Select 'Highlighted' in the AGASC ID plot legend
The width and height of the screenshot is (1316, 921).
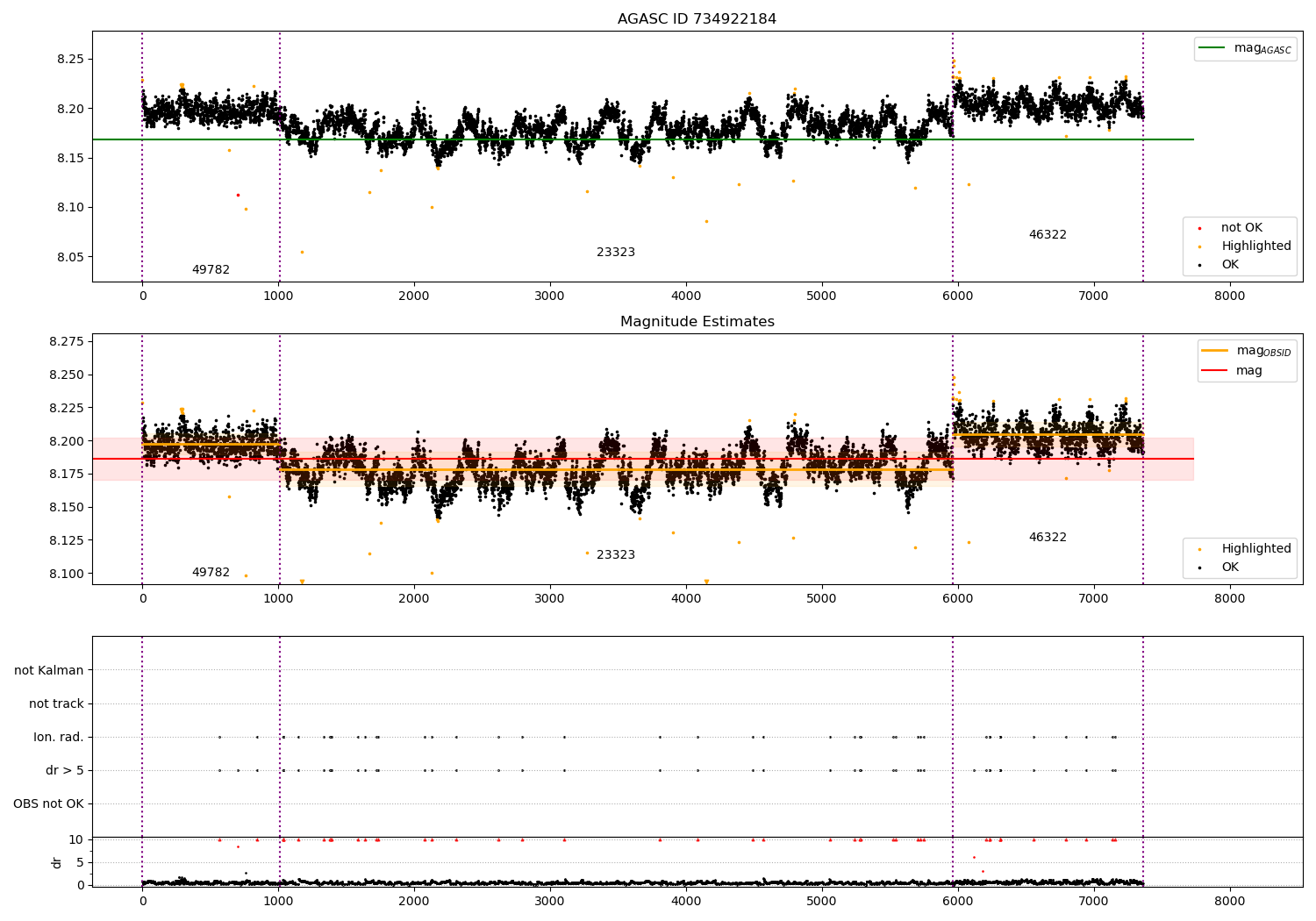pos(1255,246)
